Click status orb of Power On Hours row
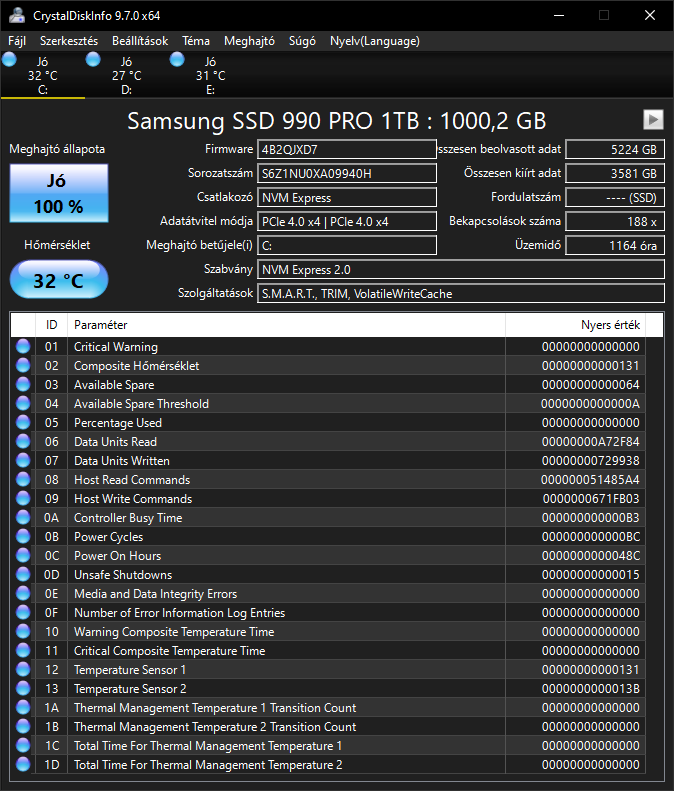 pos(23,555)
